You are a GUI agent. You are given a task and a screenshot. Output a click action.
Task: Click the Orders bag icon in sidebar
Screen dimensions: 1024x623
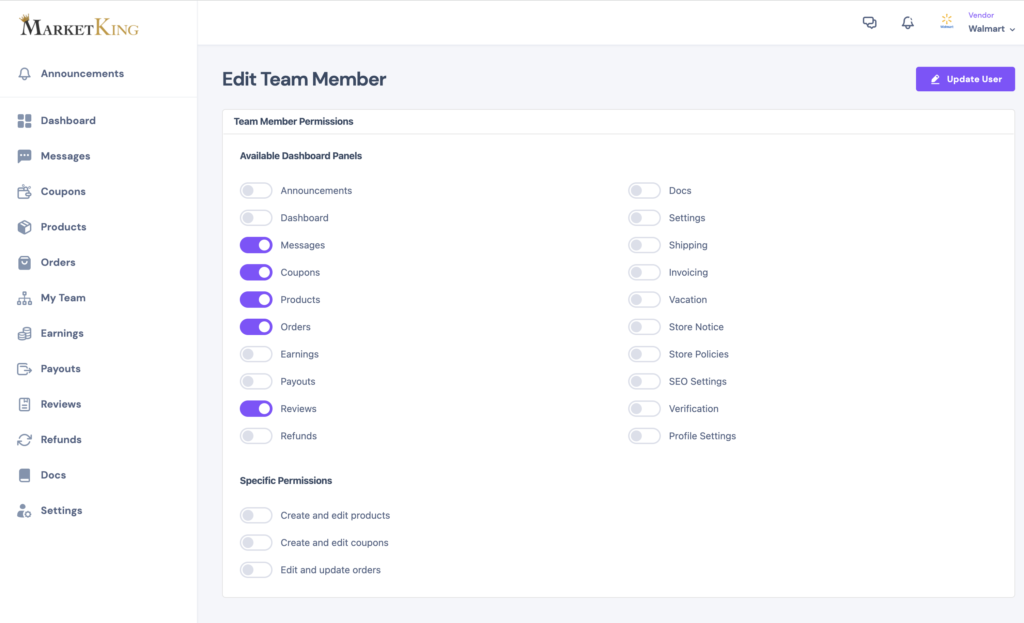pos(24,263)
